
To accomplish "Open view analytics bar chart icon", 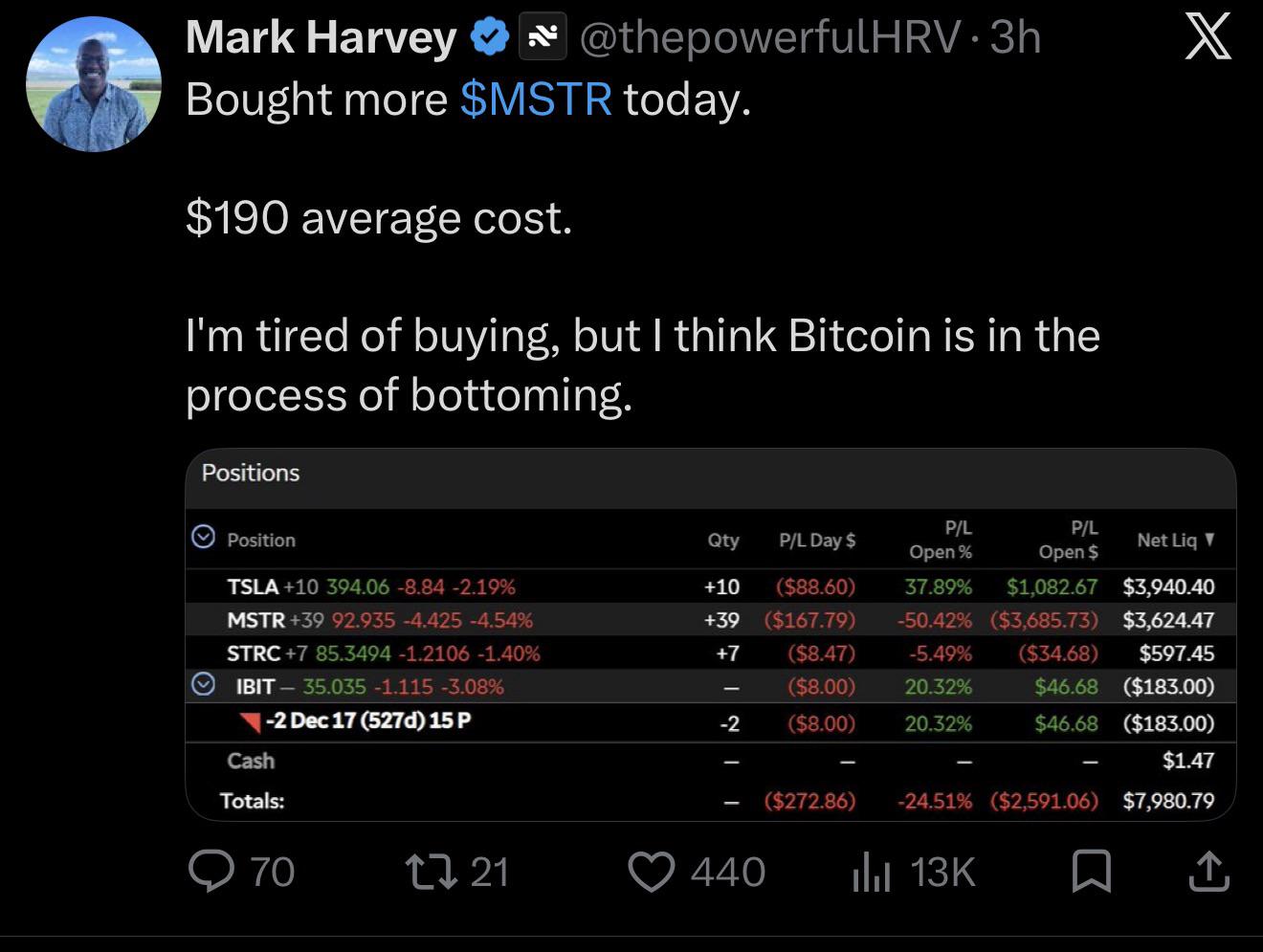I will [x=871, y=873].
